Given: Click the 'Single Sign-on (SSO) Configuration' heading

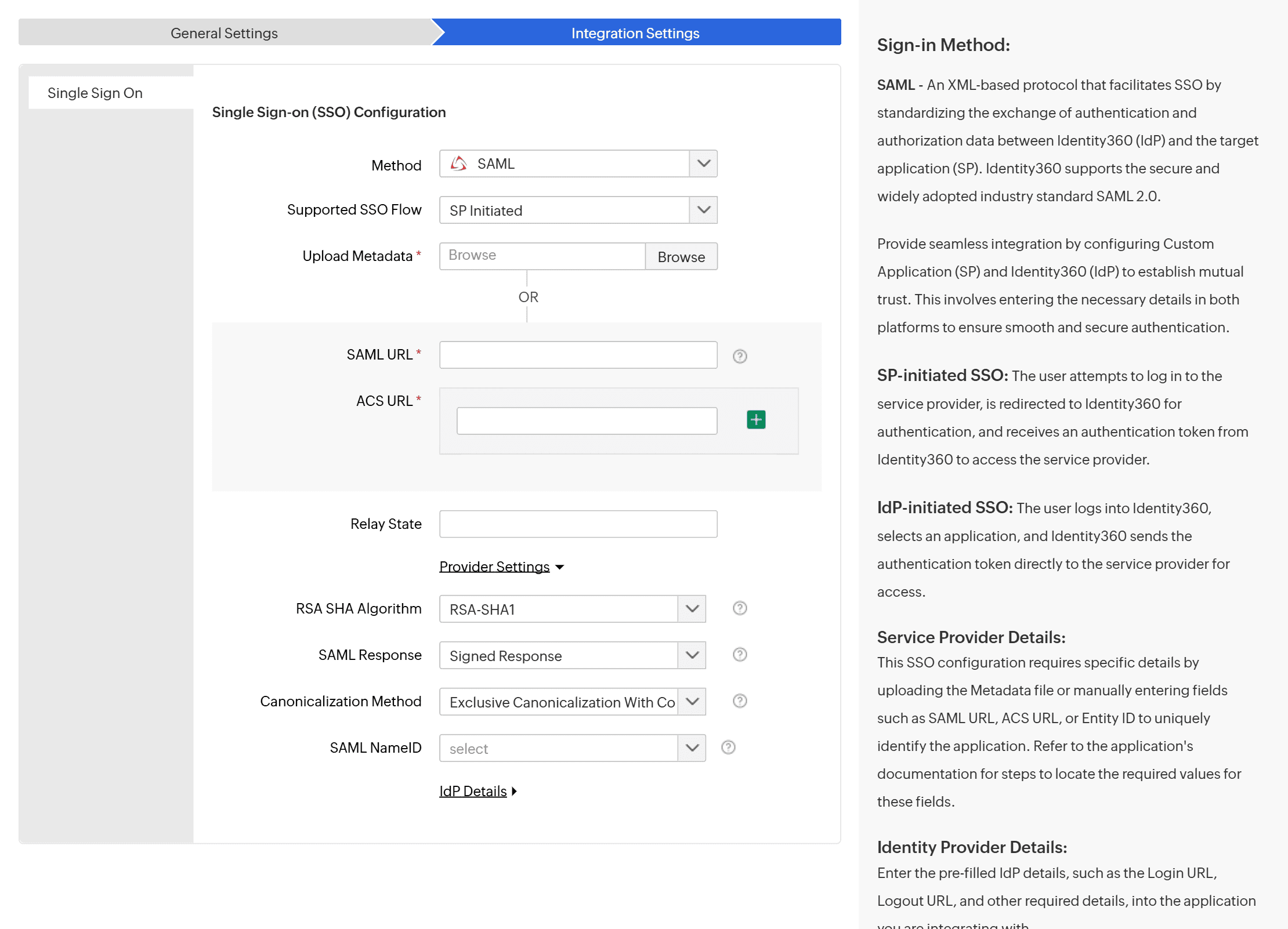Looking at the screenshot, I should coord(329,112).
